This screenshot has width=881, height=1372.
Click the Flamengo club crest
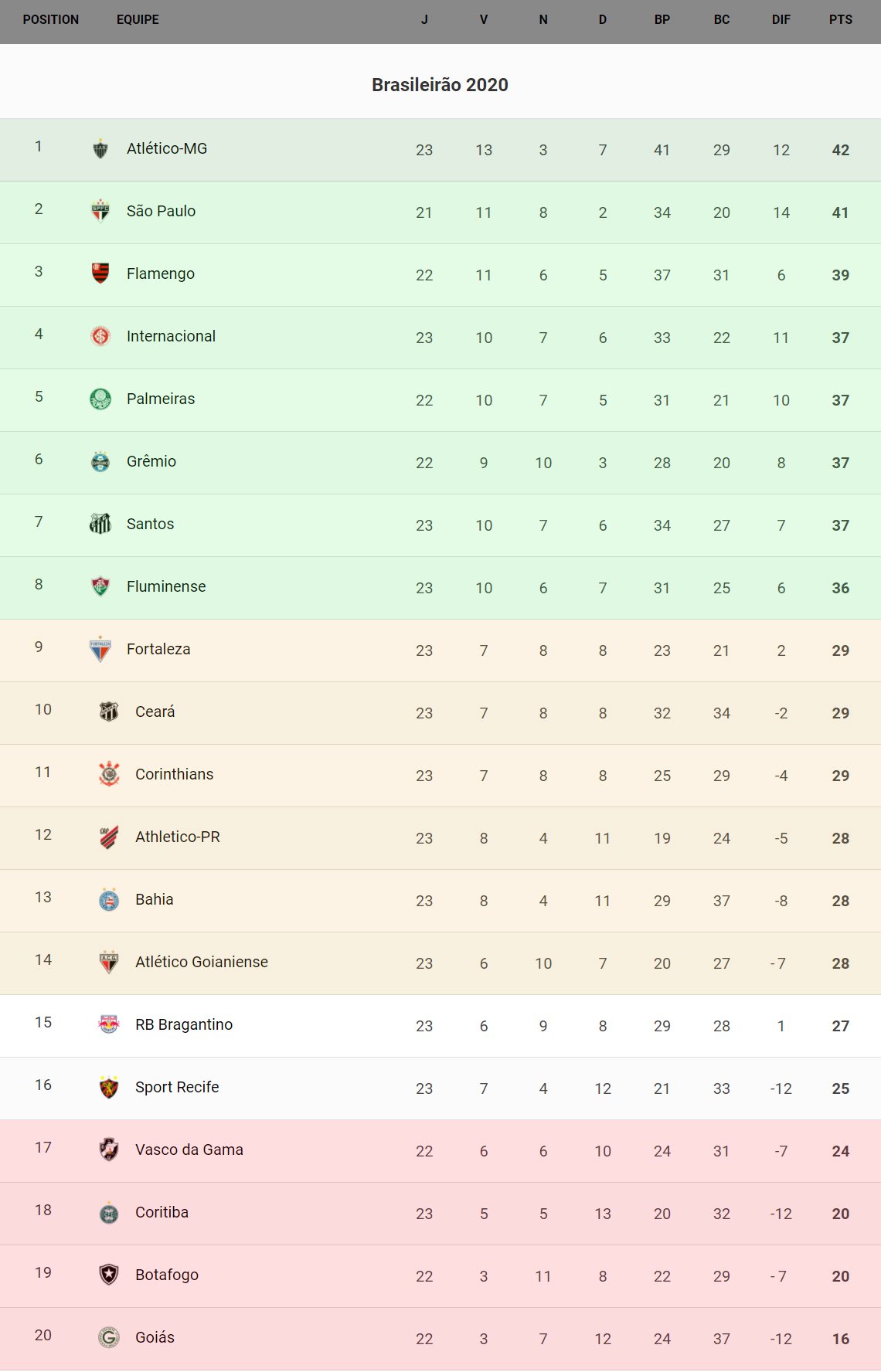coord(100,273)
